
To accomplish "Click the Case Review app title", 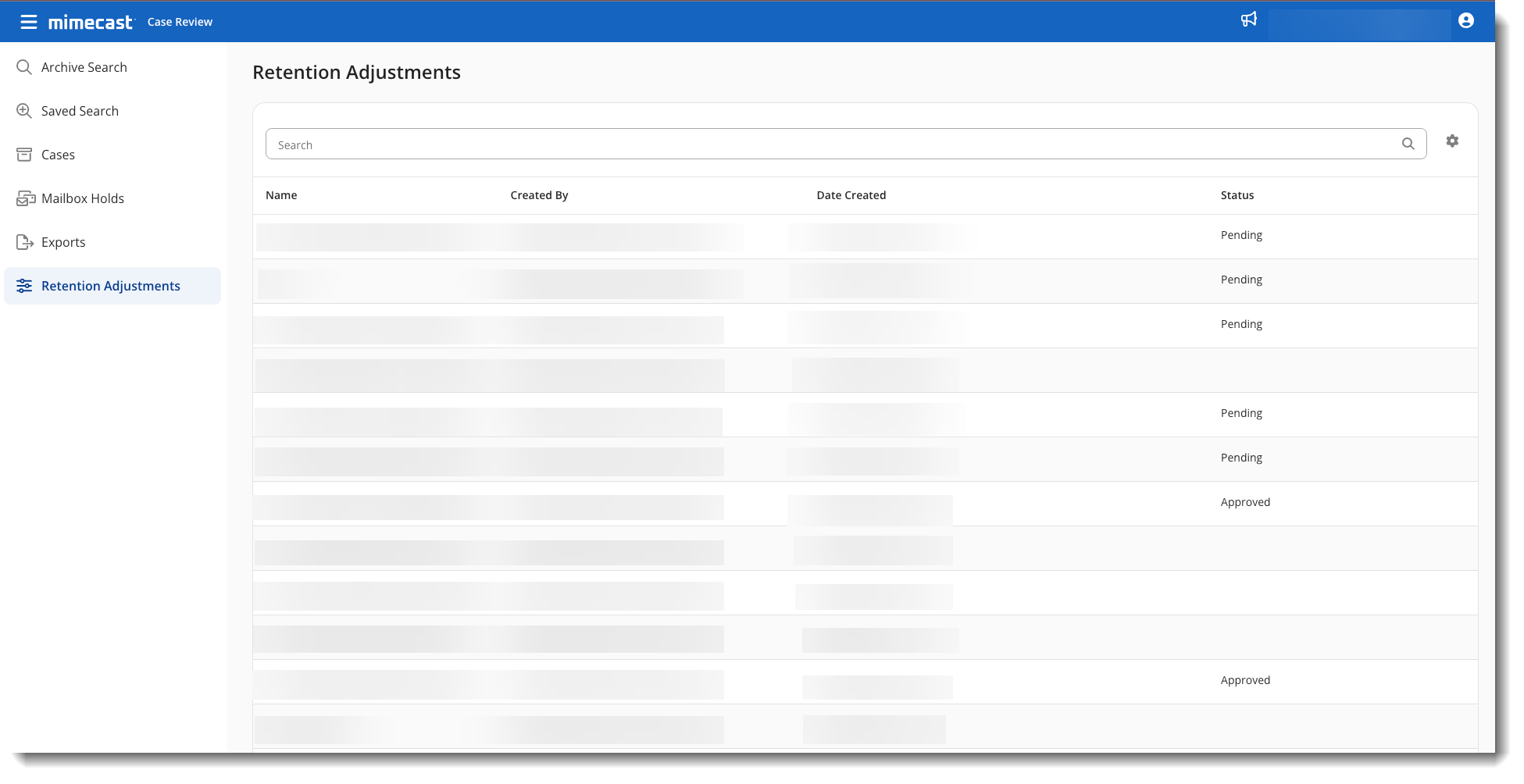I will point(180,22).
